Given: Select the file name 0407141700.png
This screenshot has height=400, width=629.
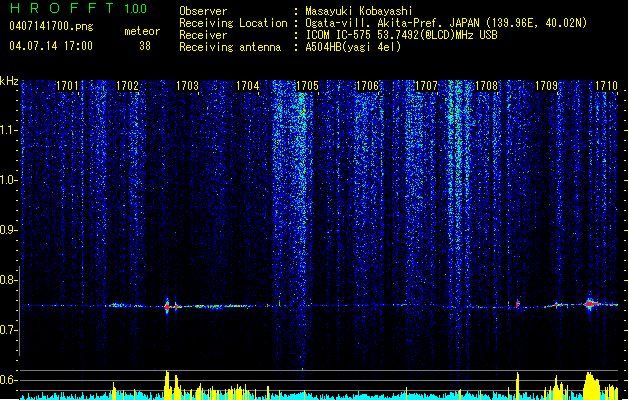Looking at the screenshot, I should coord(51,26).
